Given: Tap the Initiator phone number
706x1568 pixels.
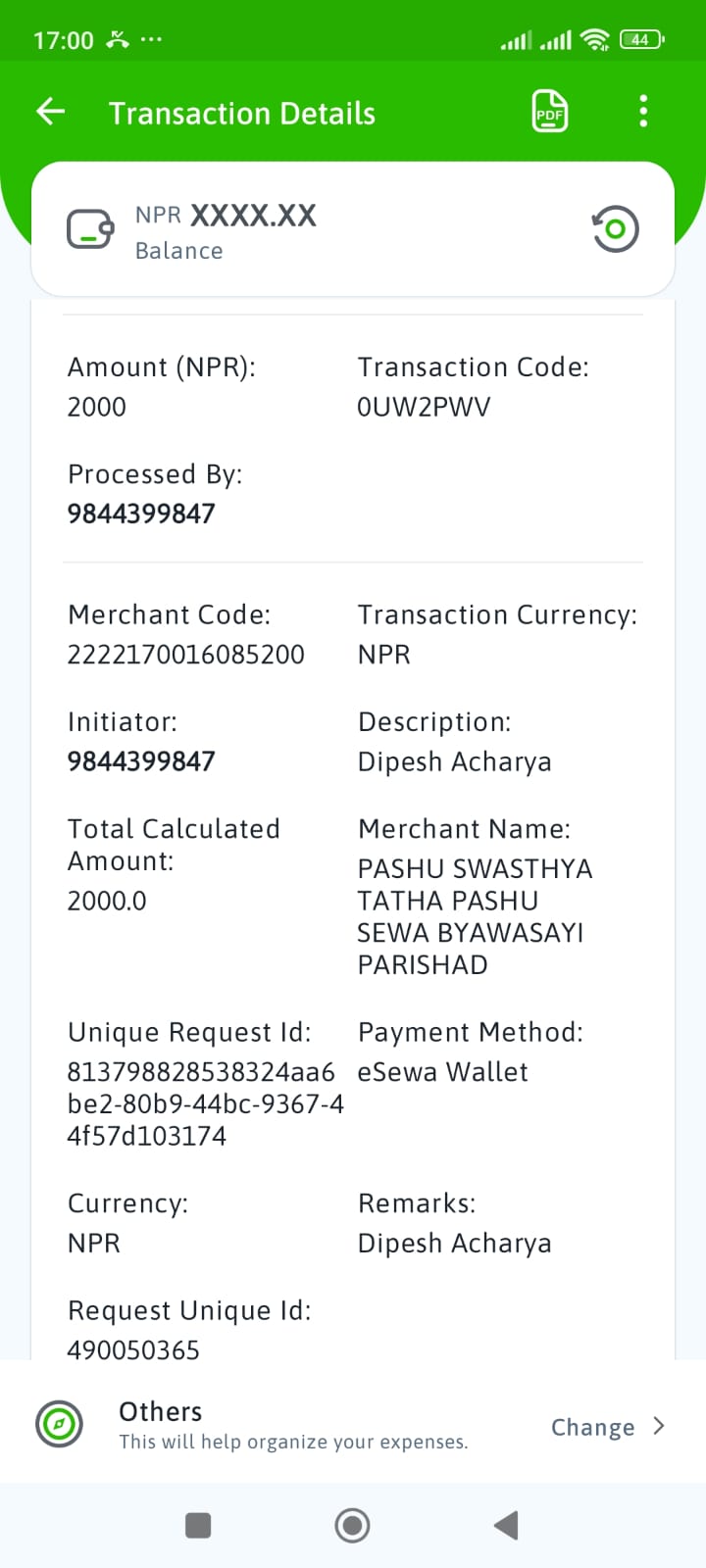Looking at the screenshot, I should coord(141,761).
